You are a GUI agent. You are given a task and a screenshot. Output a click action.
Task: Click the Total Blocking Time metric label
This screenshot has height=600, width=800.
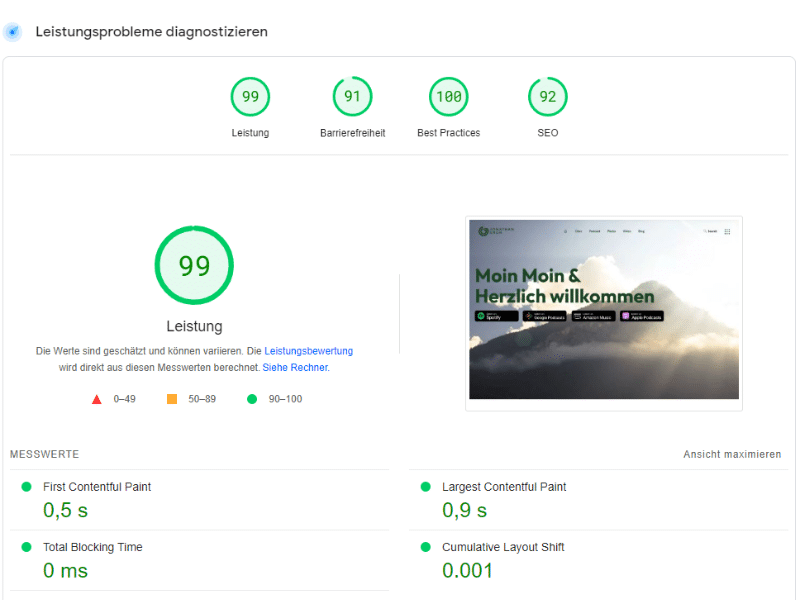pyautogui.click(x=92, y=547)
